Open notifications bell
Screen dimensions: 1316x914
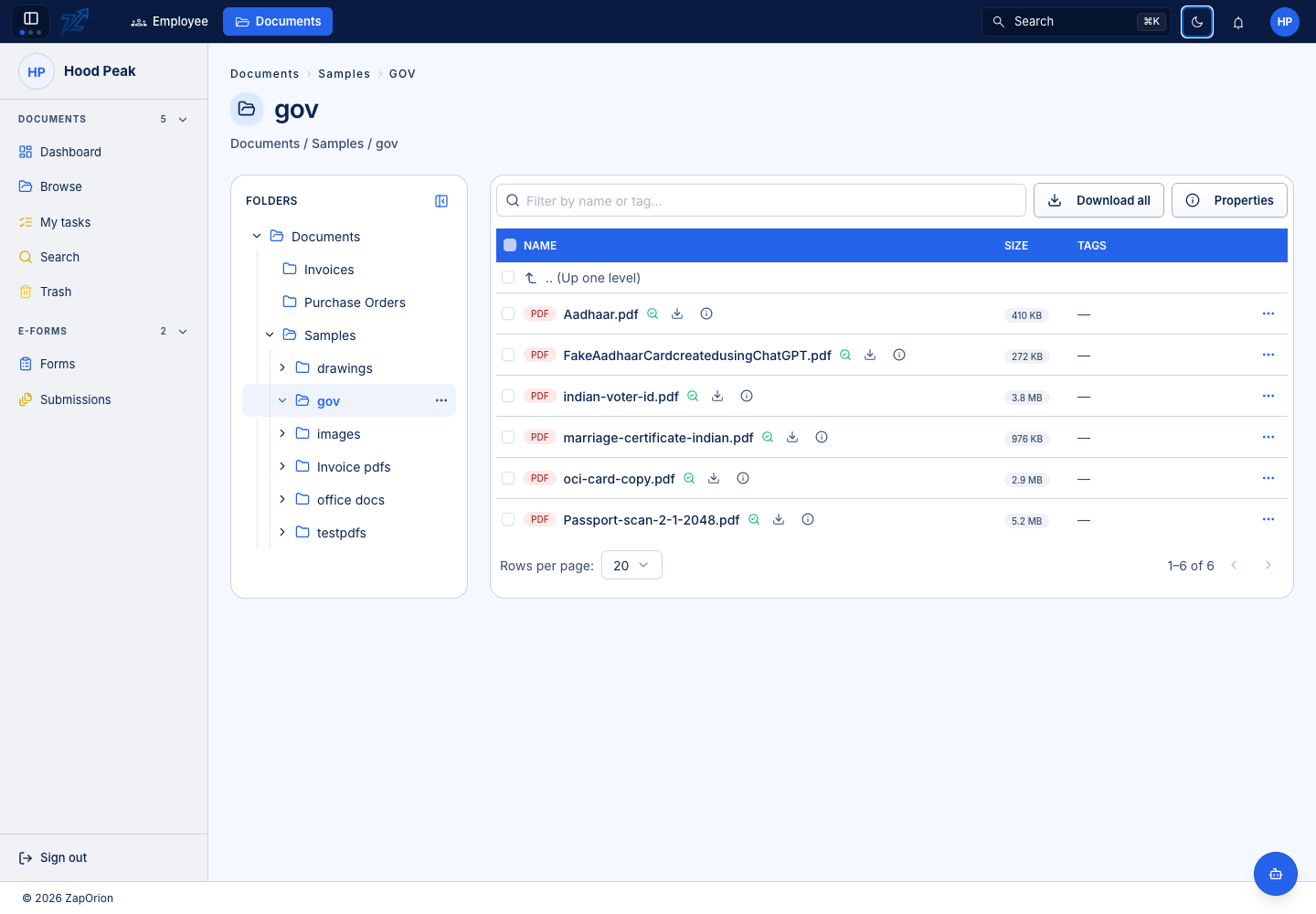(x=1238, y=22)
